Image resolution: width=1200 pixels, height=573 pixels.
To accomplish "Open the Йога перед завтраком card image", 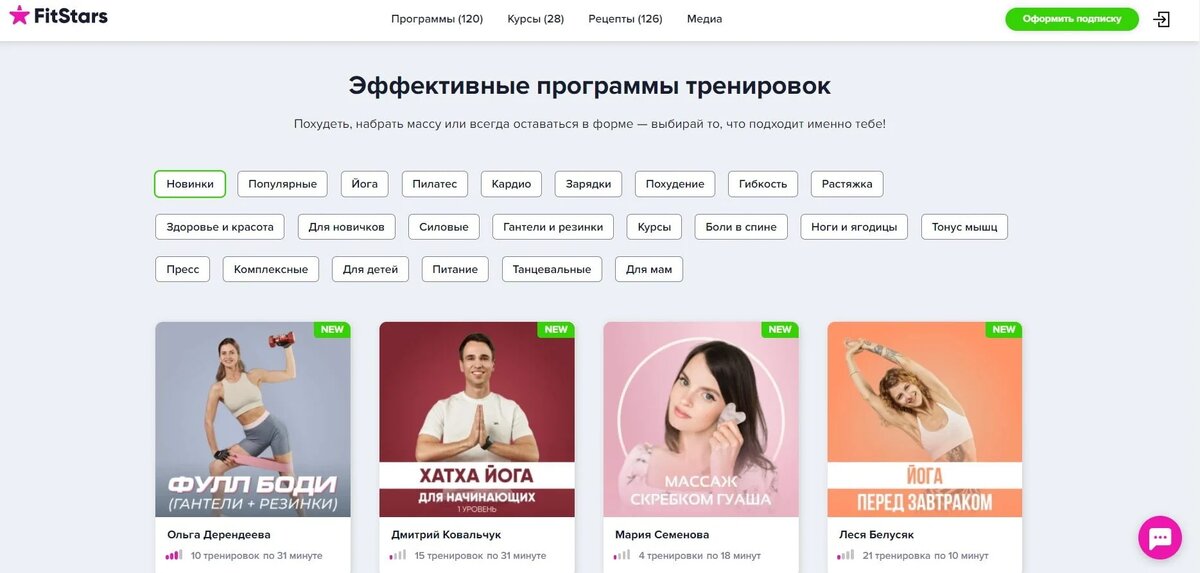I will click(925, 419).
